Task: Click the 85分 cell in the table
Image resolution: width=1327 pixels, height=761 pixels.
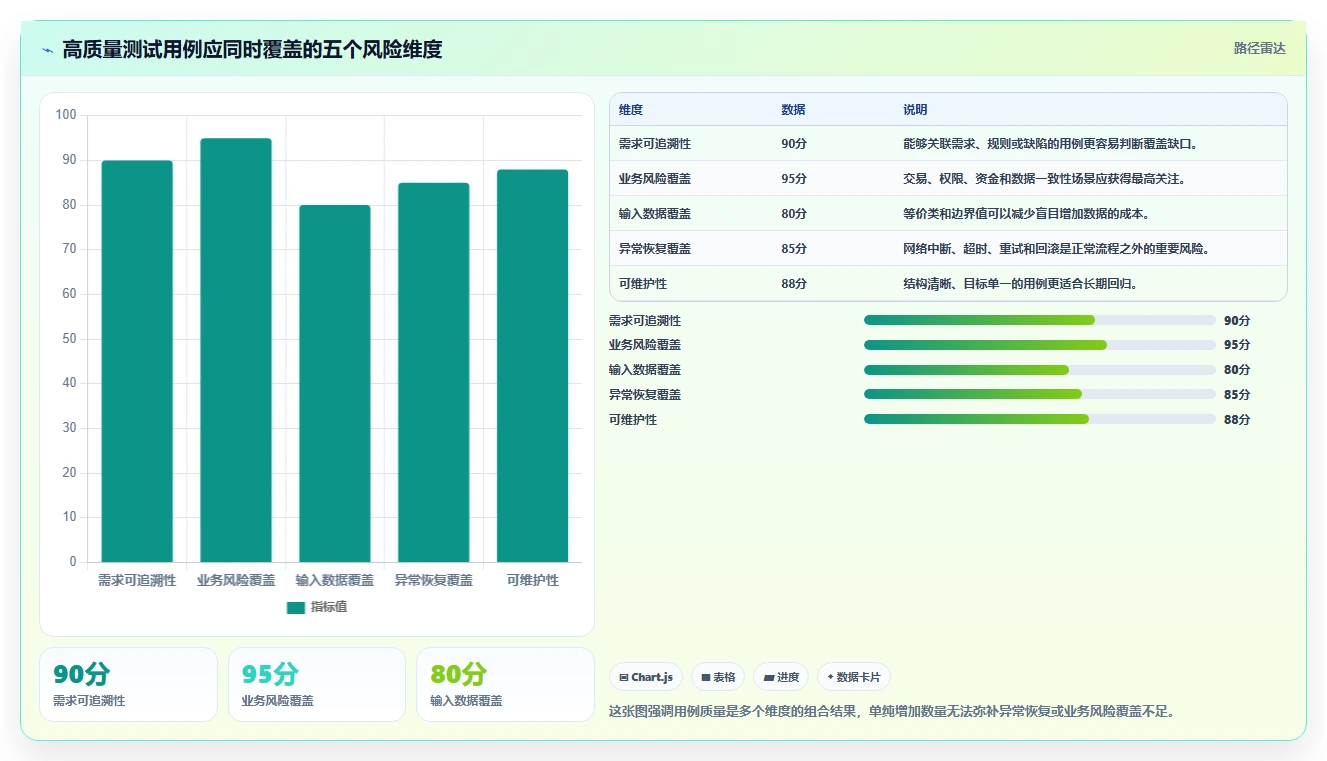Action: tap(794, 249)
